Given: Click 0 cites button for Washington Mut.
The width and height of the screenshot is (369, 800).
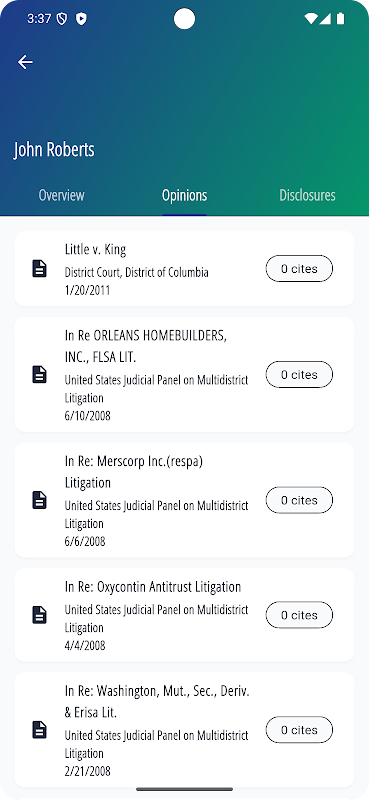Looking at the screenshot, I should (x=299, y=730).
